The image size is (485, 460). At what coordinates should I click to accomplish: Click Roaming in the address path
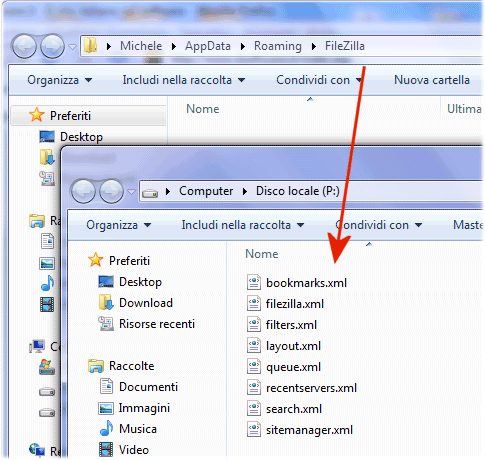[278, 46]
